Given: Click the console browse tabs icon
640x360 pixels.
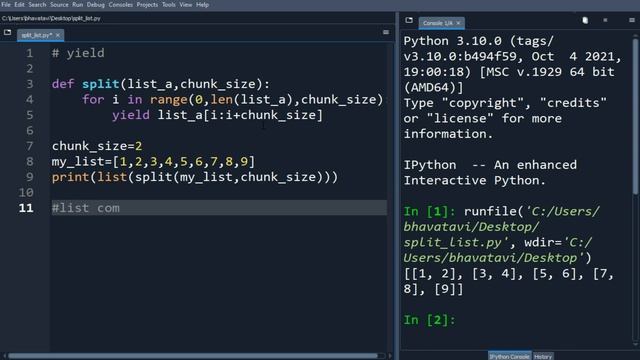Looking at the screenshot, I should [409, 20].
